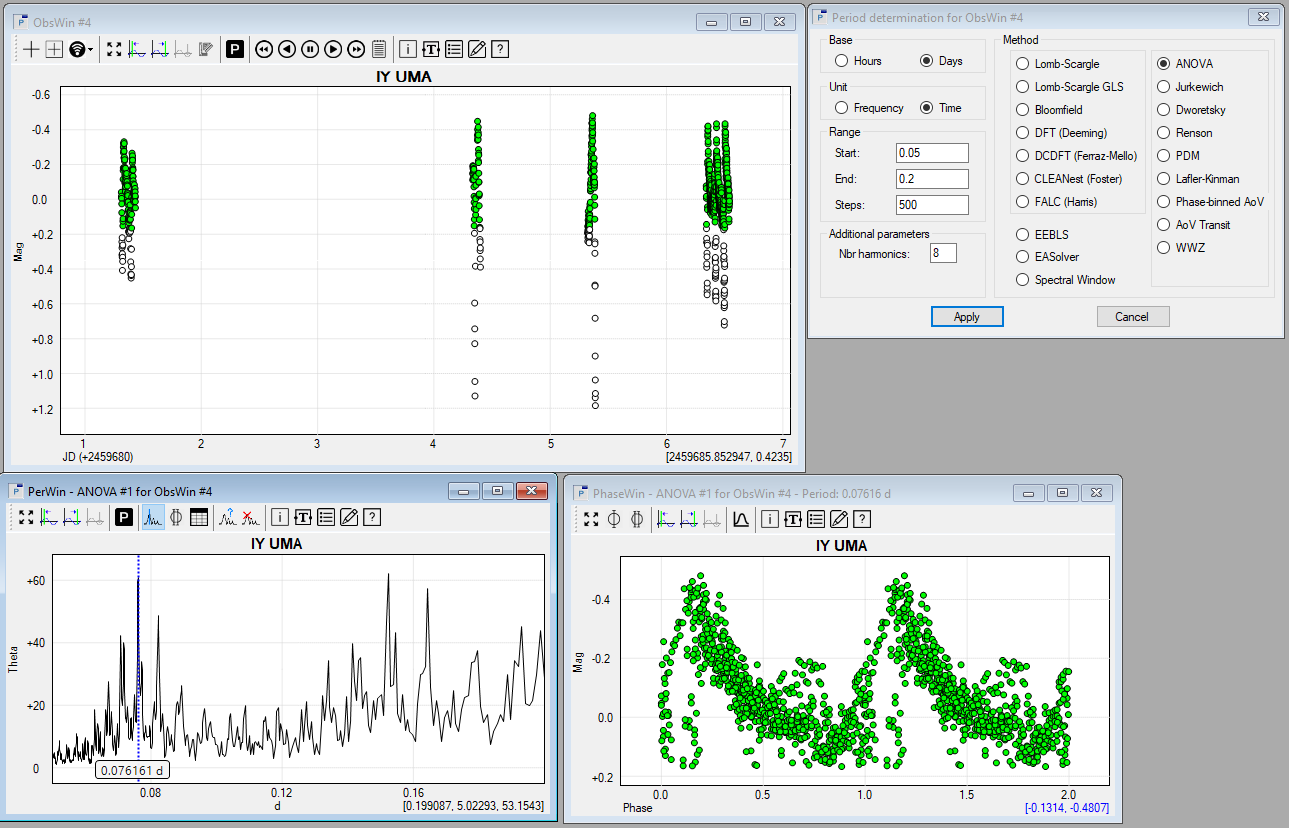Click the bell curve icon in PhaseWin toolbar

click(x=741, y=519)
